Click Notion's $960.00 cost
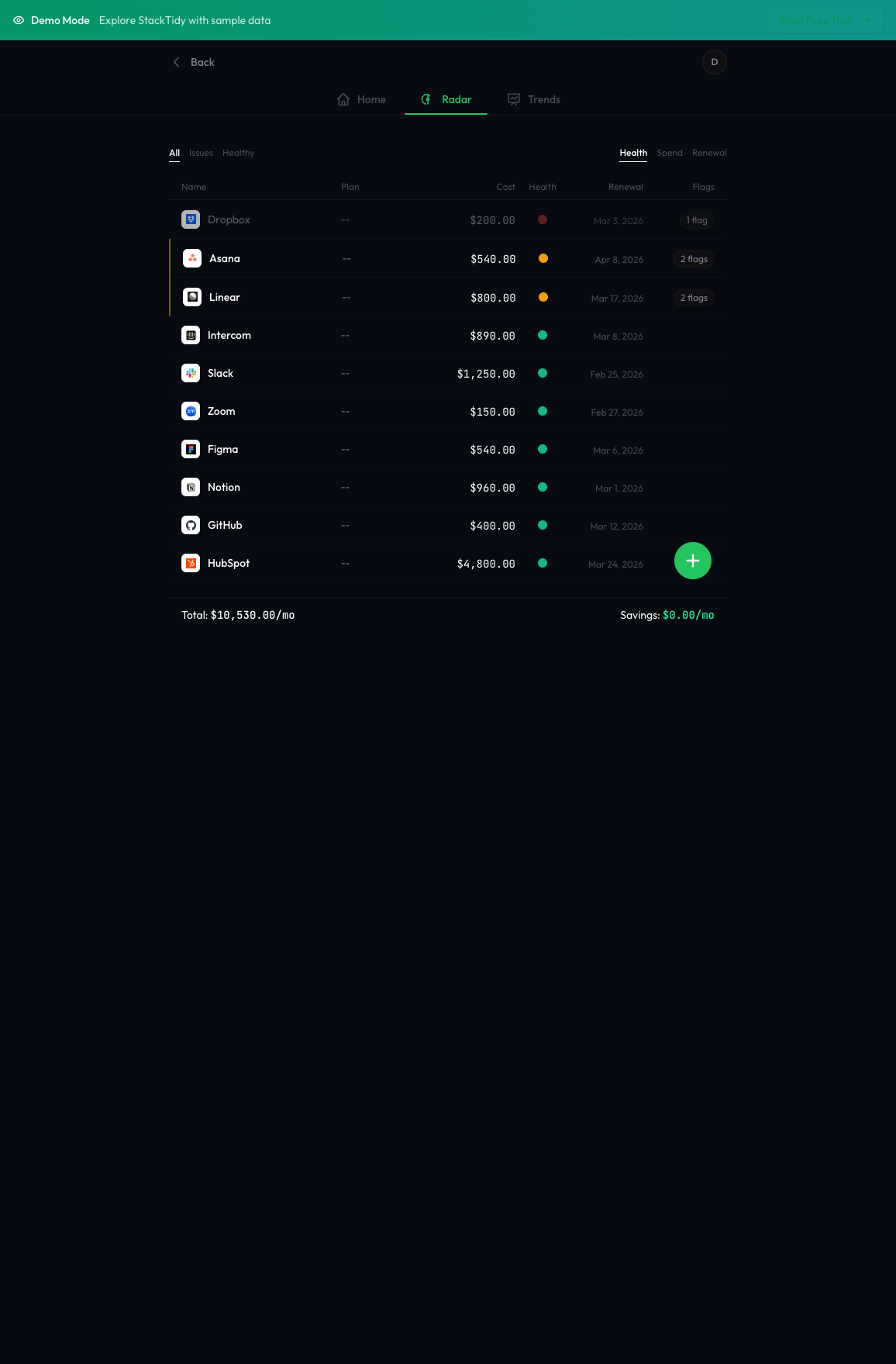Viewport: 896px width, 1364px height. point(492,488)
